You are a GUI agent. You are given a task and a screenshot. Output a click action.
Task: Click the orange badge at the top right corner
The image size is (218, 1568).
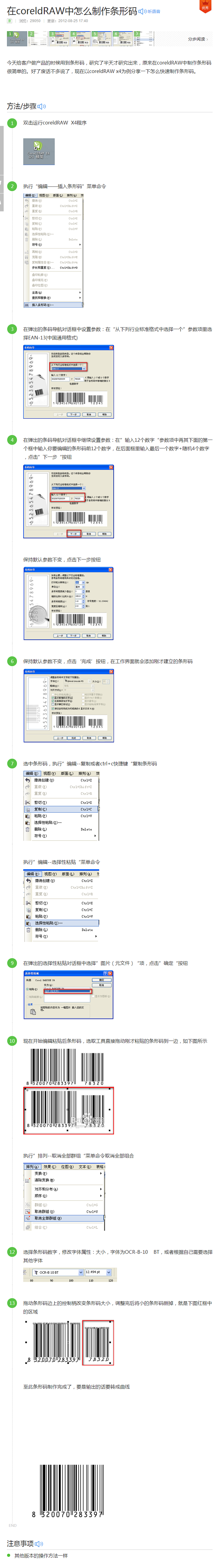click(x=205, y=6)
